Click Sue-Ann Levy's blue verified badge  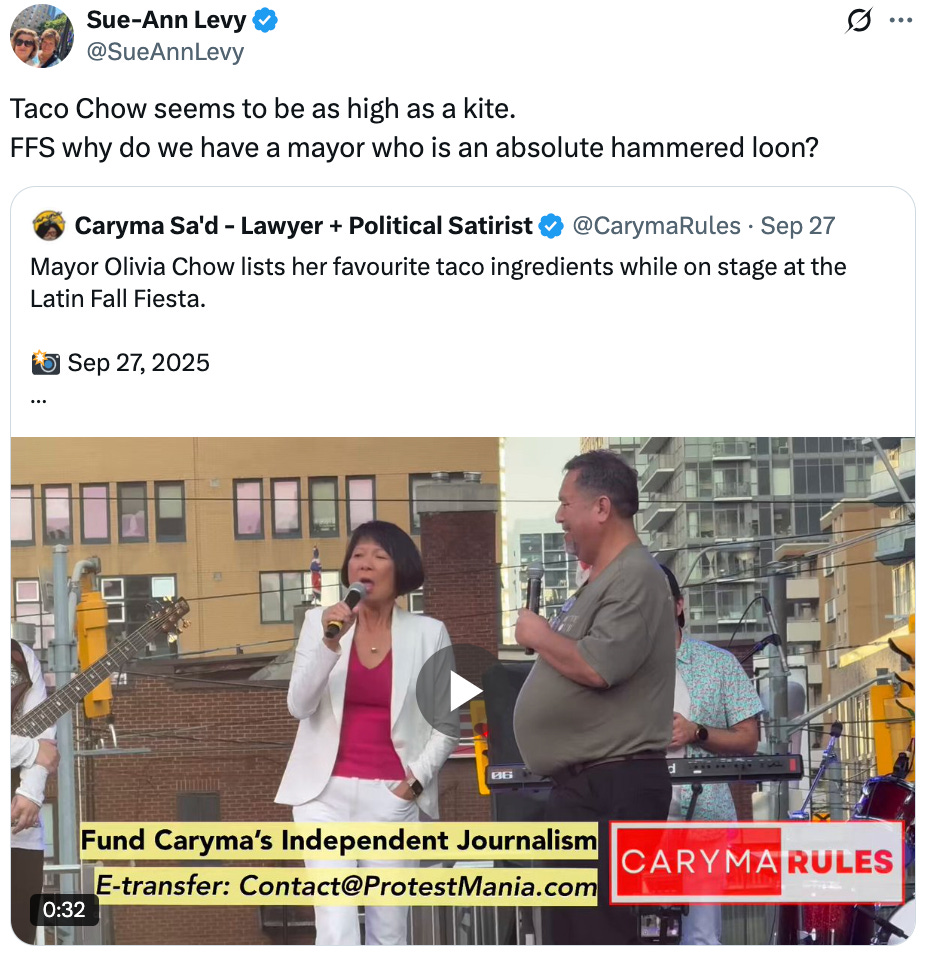click(265, 20)
